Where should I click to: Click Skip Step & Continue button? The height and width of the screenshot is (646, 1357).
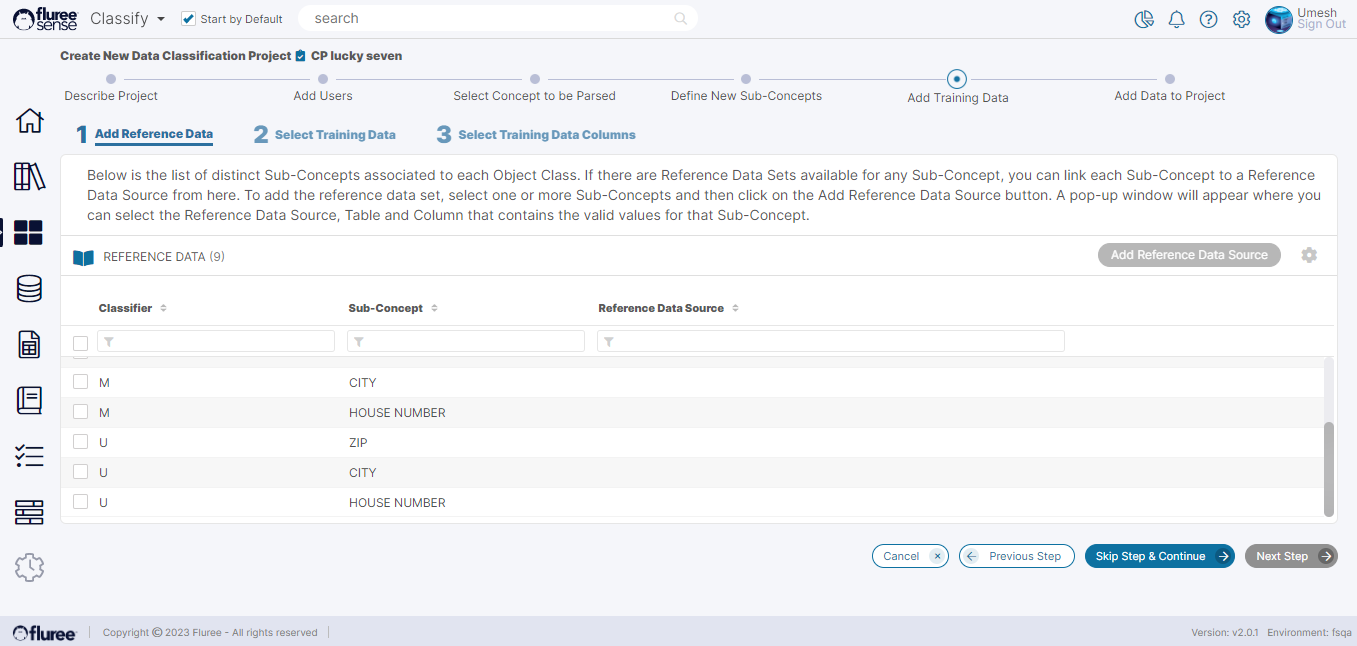pos(1159,556)
